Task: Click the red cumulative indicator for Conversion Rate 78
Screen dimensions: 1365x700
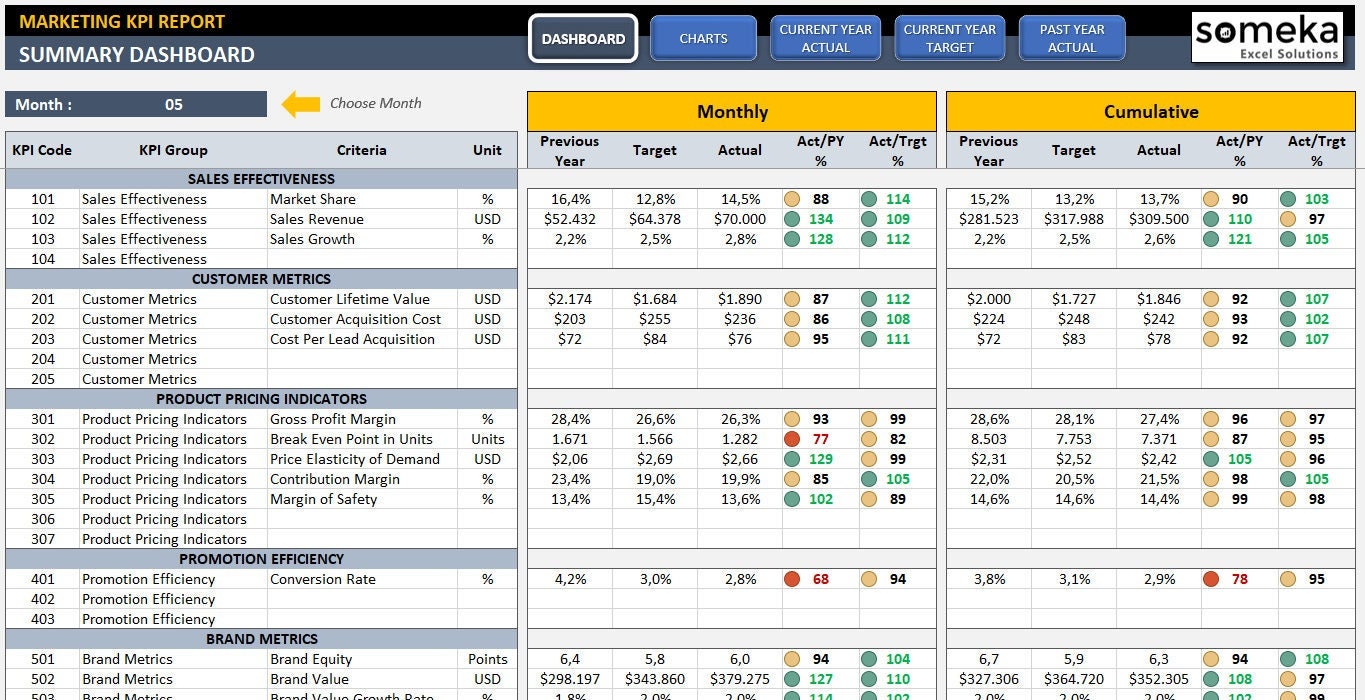Action: tap(1210, 579)
